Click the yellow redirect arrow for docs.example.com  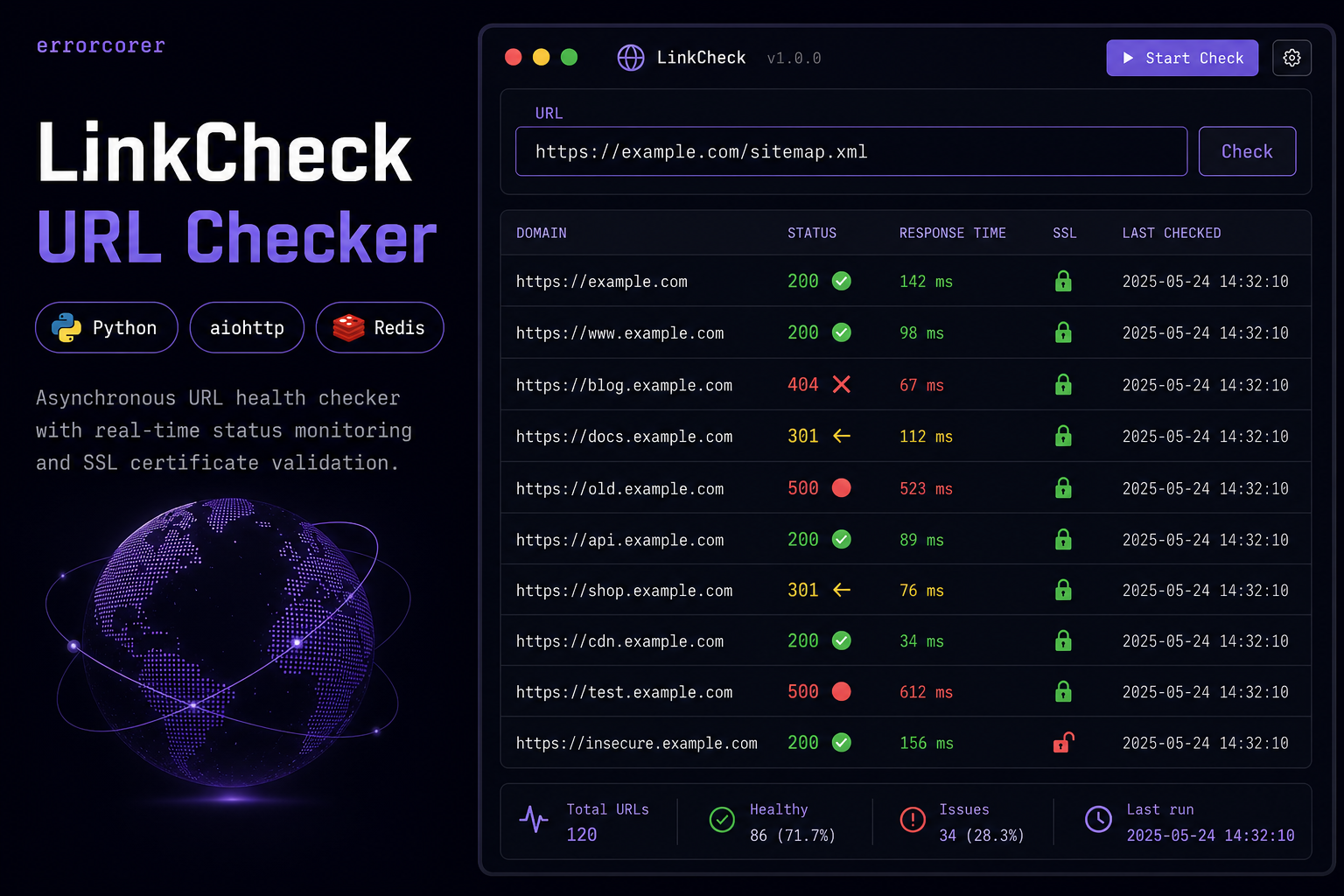click(842, 436)
